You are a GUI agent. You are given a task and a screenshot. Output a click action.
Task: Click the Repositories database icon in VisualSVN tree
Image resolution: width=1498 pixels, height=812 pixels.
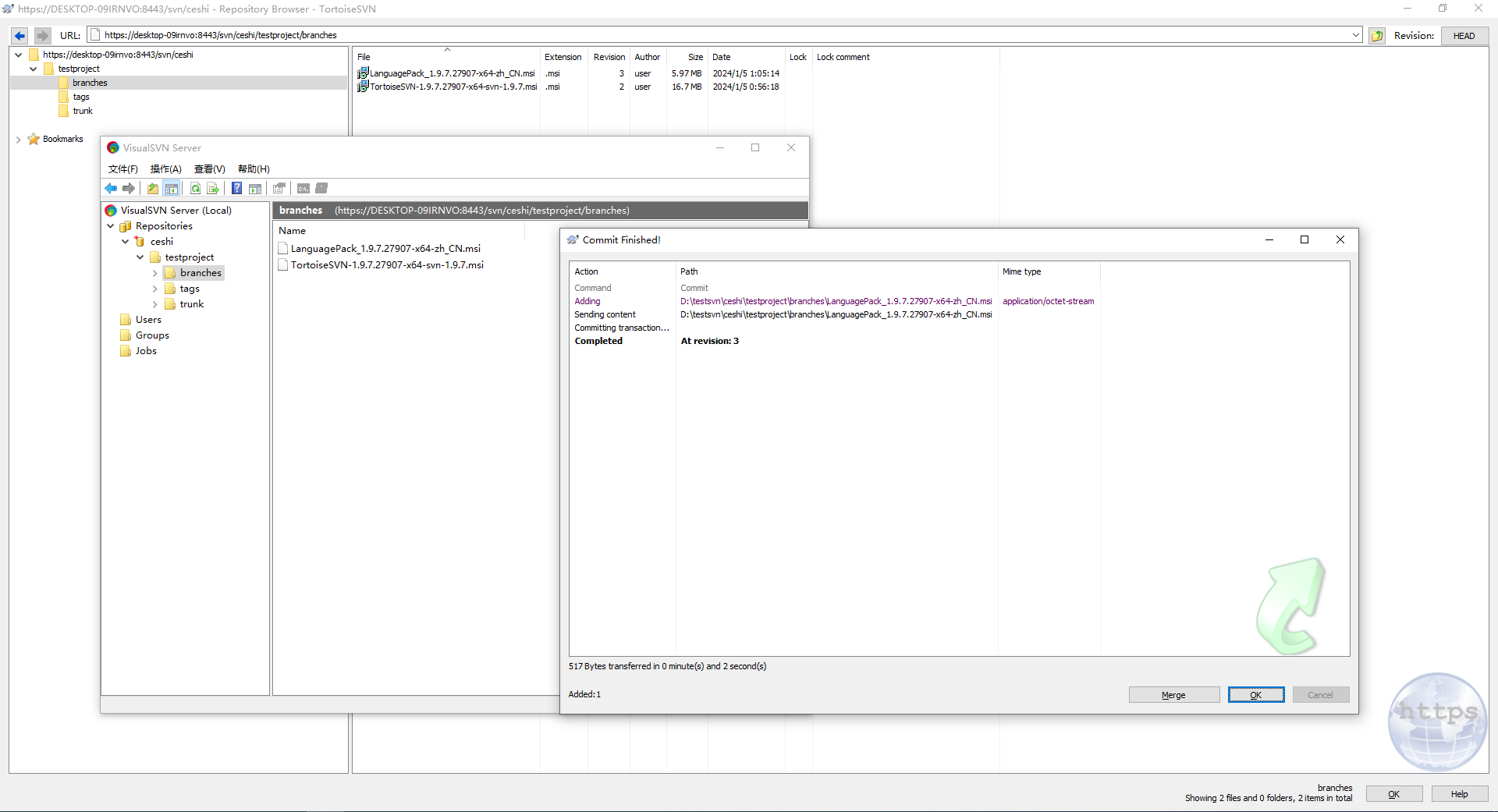click(126, 226)
